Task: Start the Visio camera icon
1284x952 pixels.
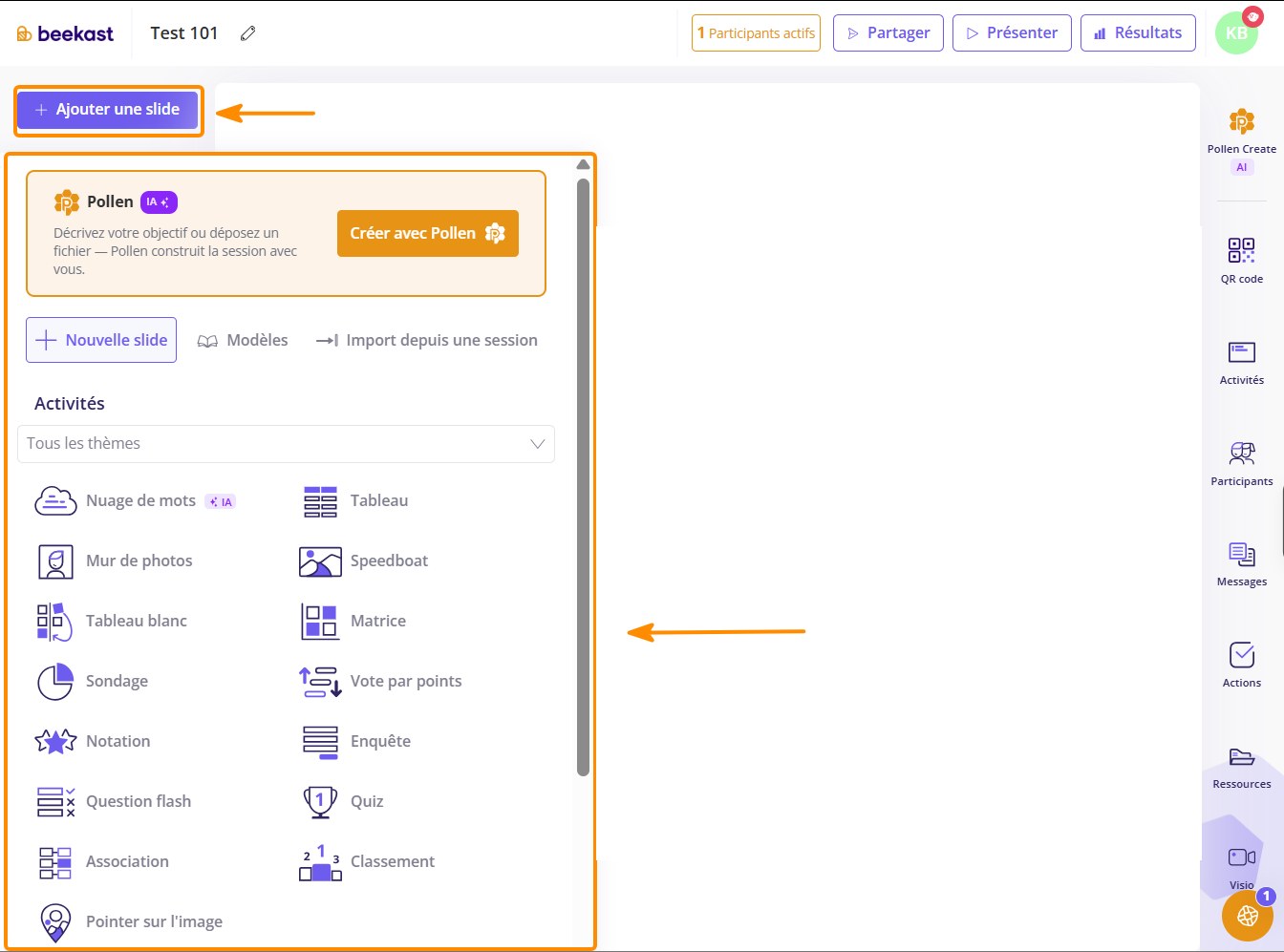Action: 1241,857
